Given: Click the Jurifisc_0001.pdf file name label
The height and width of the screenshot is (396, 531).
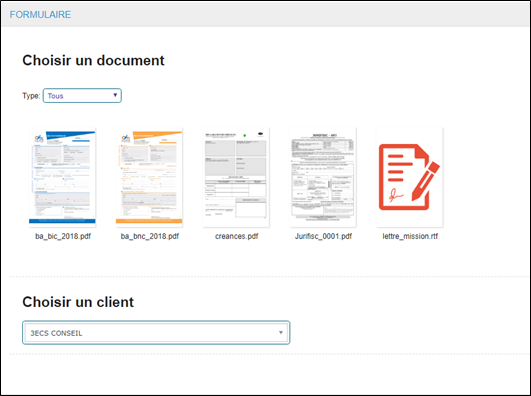Looking at the screenshot, I should coord(323,236).
